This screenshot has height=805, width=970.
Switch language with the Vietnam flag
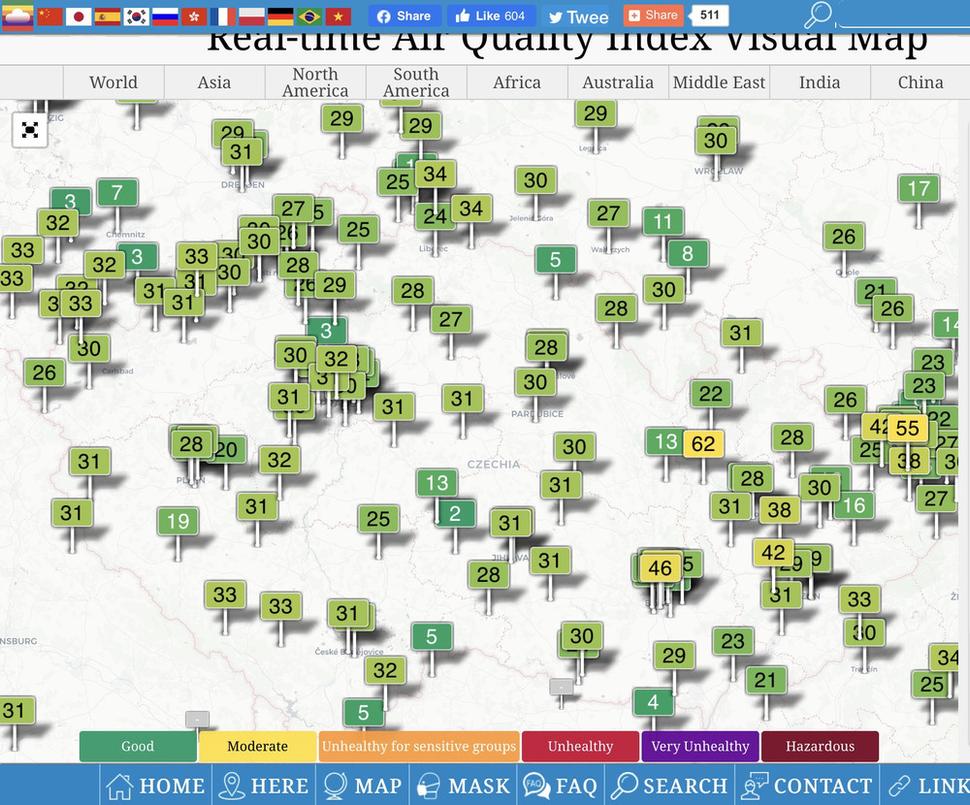(338, 17)
